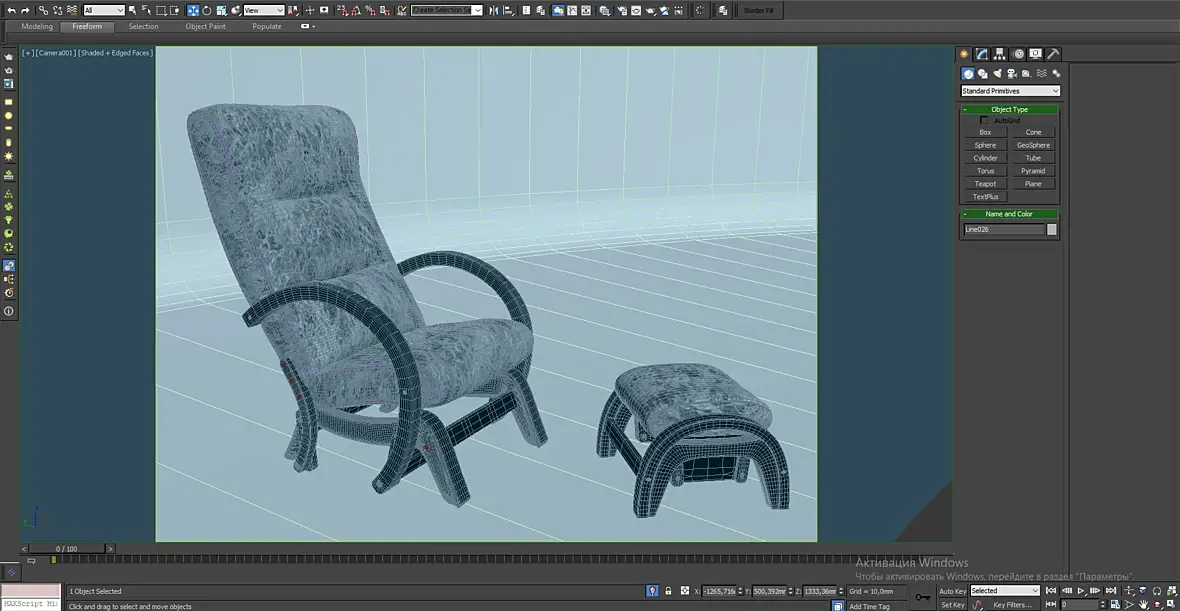Switch to the Modeling ribbon tab
The width and height of the screenshot is (1180, 611).
[x=37, y=26]
